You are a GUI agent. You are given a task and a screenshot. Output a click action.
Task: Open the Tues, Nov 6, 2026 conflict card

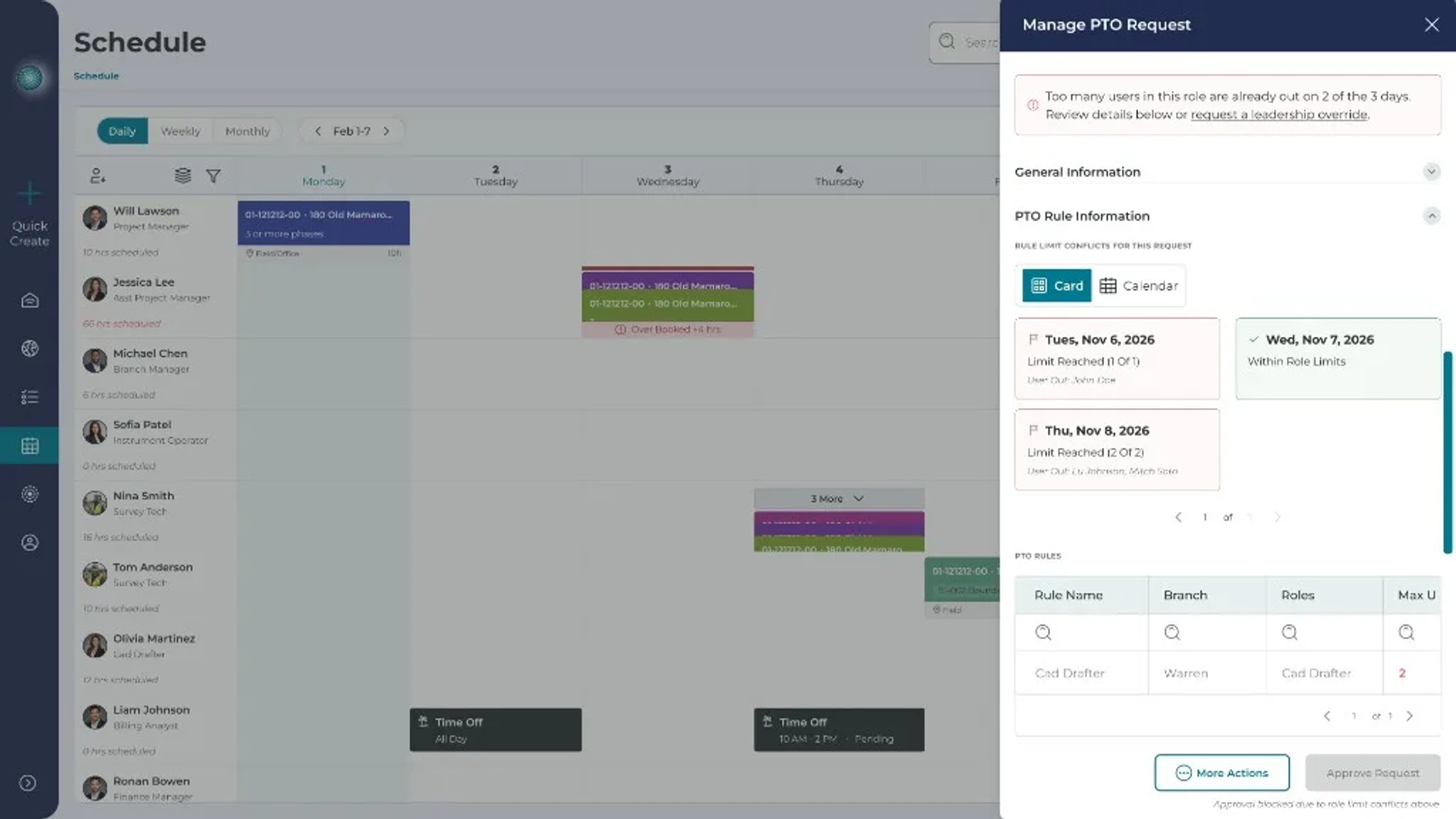(1117, 358)
